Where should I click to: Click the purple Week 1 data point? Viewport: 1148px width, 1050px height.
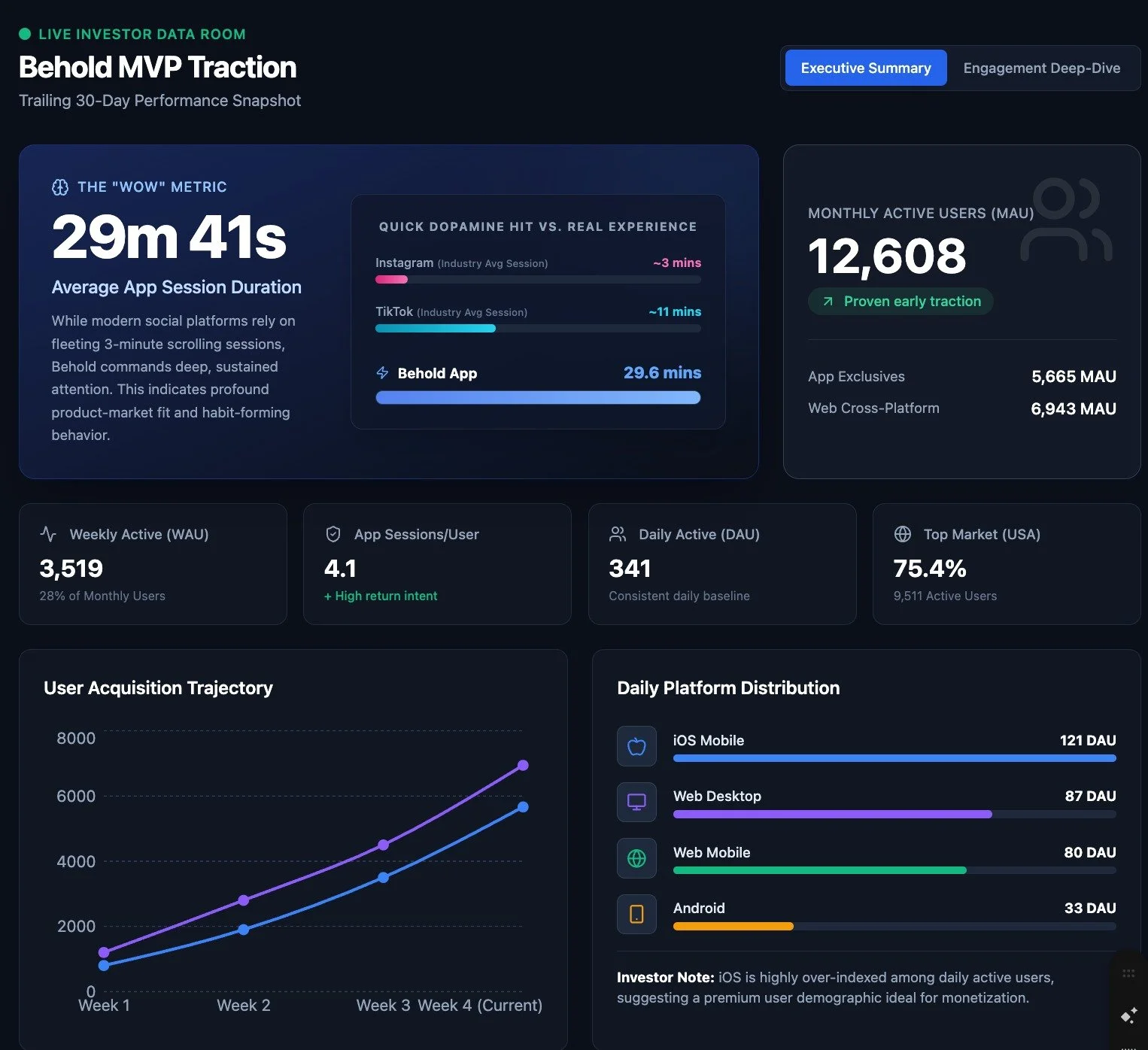point(104,952)
